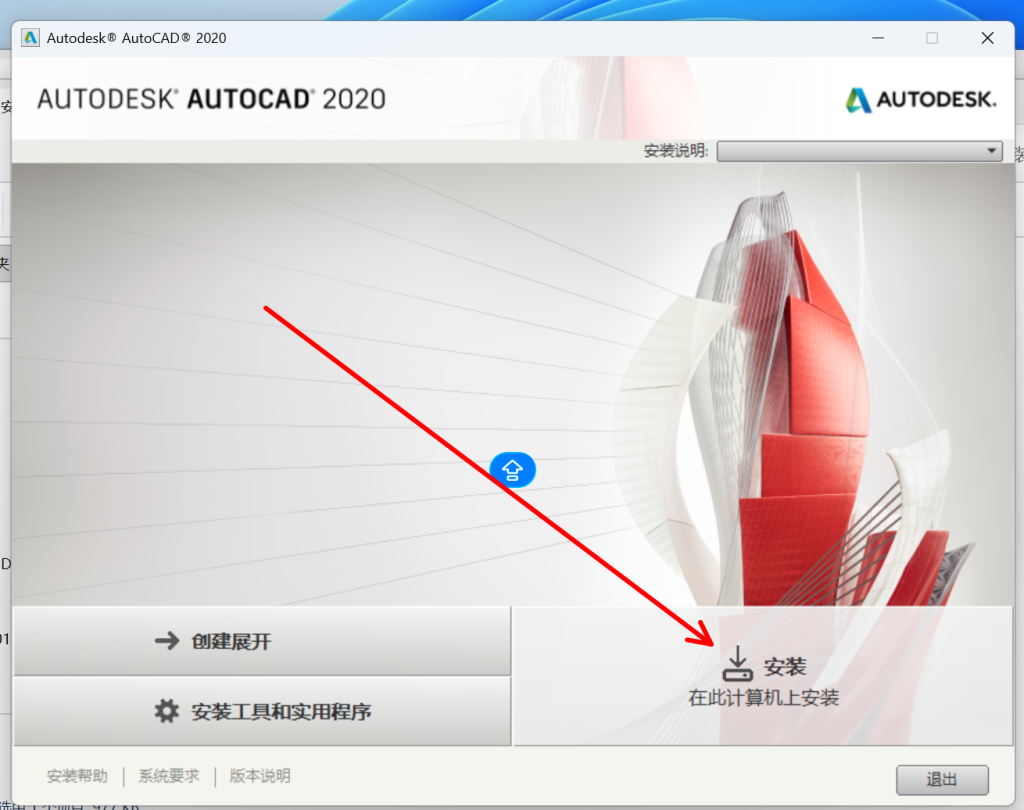Open the 安装帮助 link

click(77, 776)
